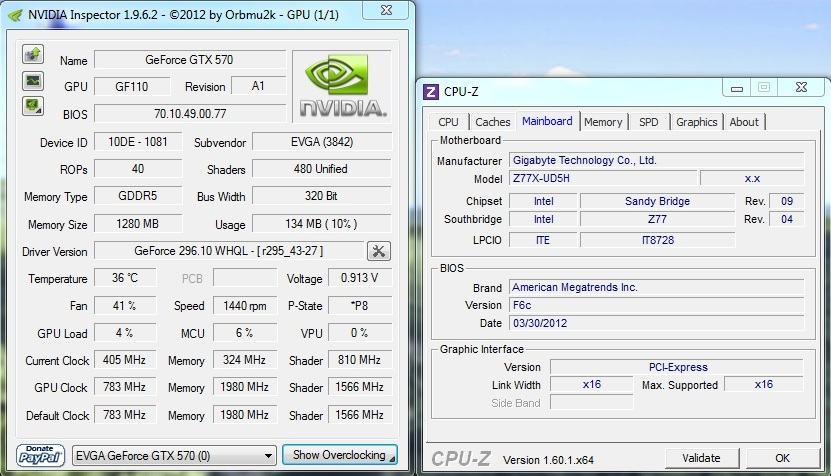The image size is (831, 476).
Task: Click the GF110 GPU value
Action: 132,86
